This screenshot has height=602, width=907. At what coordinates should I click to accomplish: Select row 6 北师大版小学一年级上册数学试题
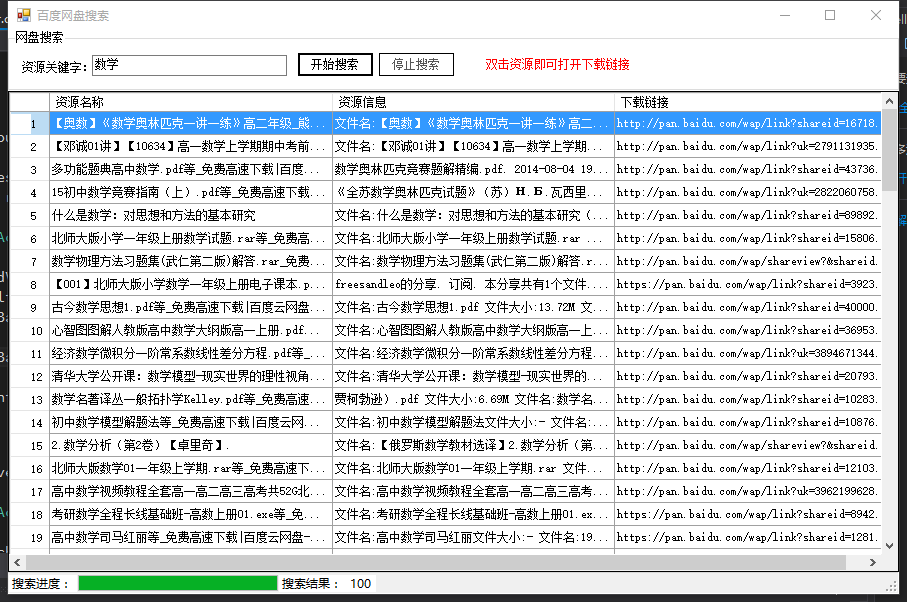[191, 238]
